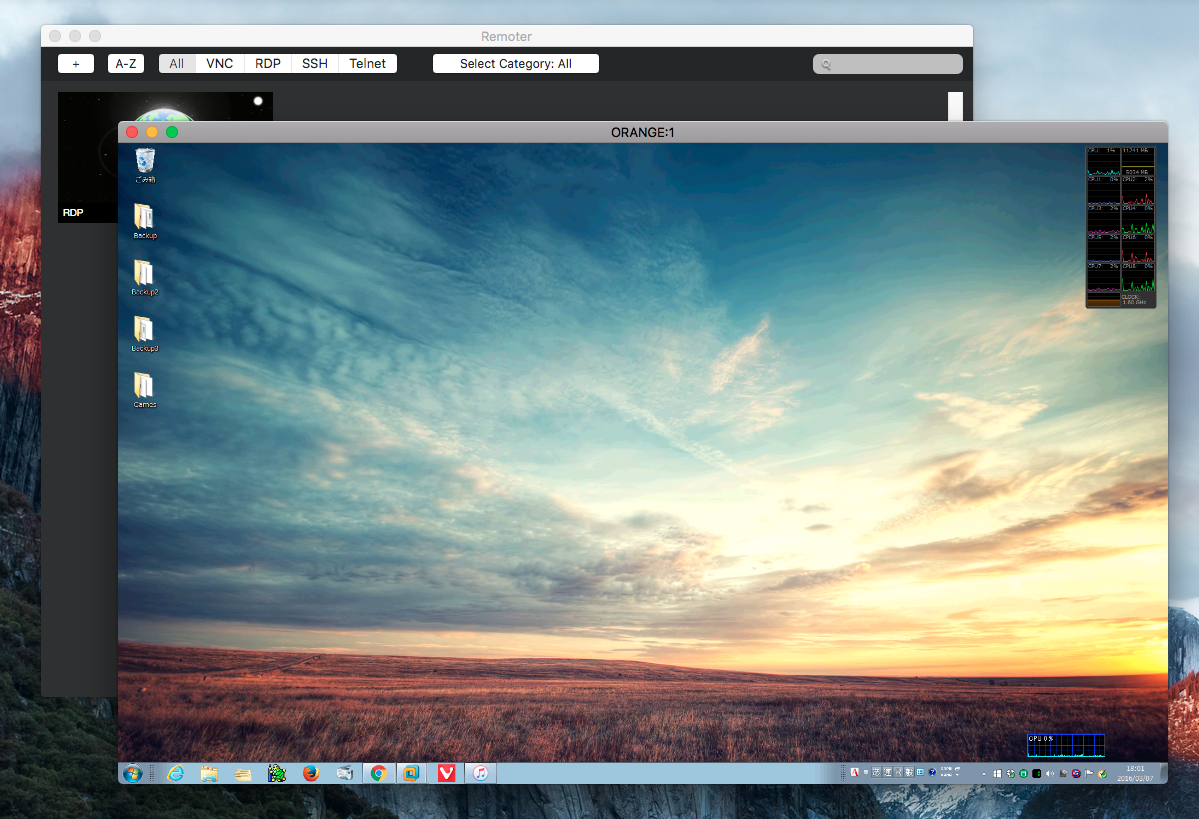Open Google Chrome in the remote taskbar
Screen dimensions: 1199x819
pos(378,773)
